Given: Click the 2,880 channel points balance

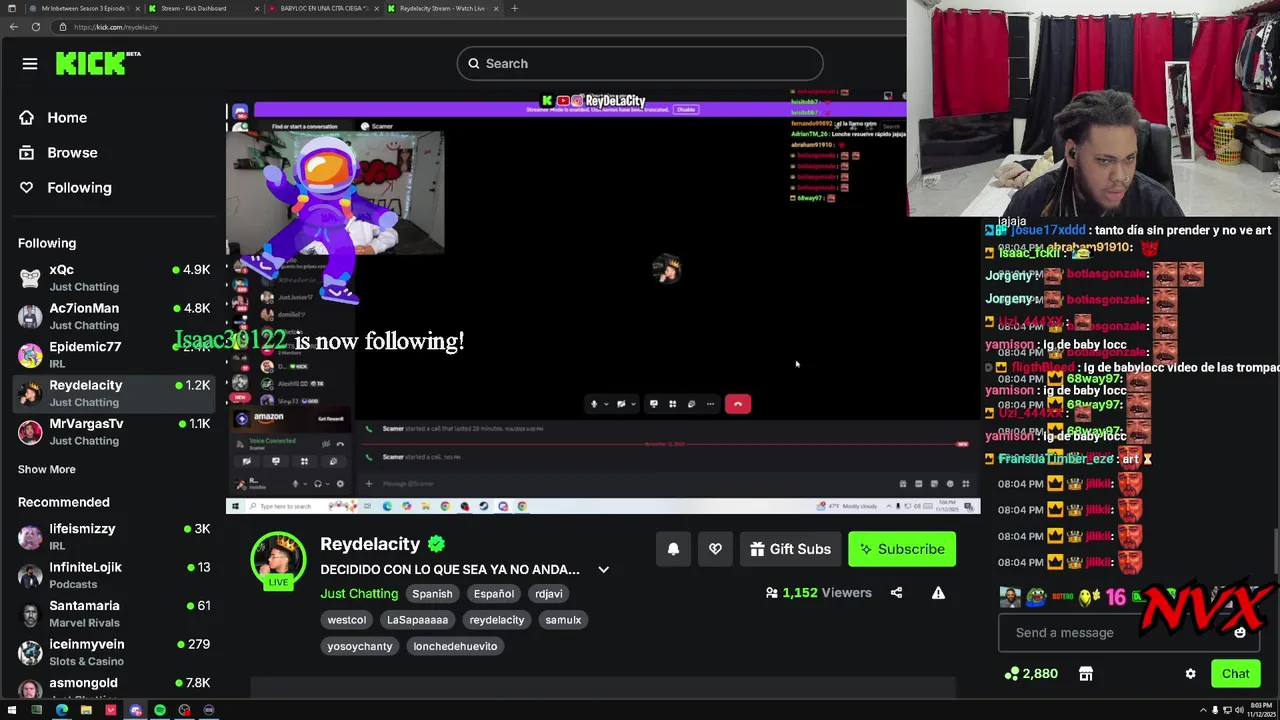Looking at the screenshot, I should pyautogui.click(x=1031, y=674).
